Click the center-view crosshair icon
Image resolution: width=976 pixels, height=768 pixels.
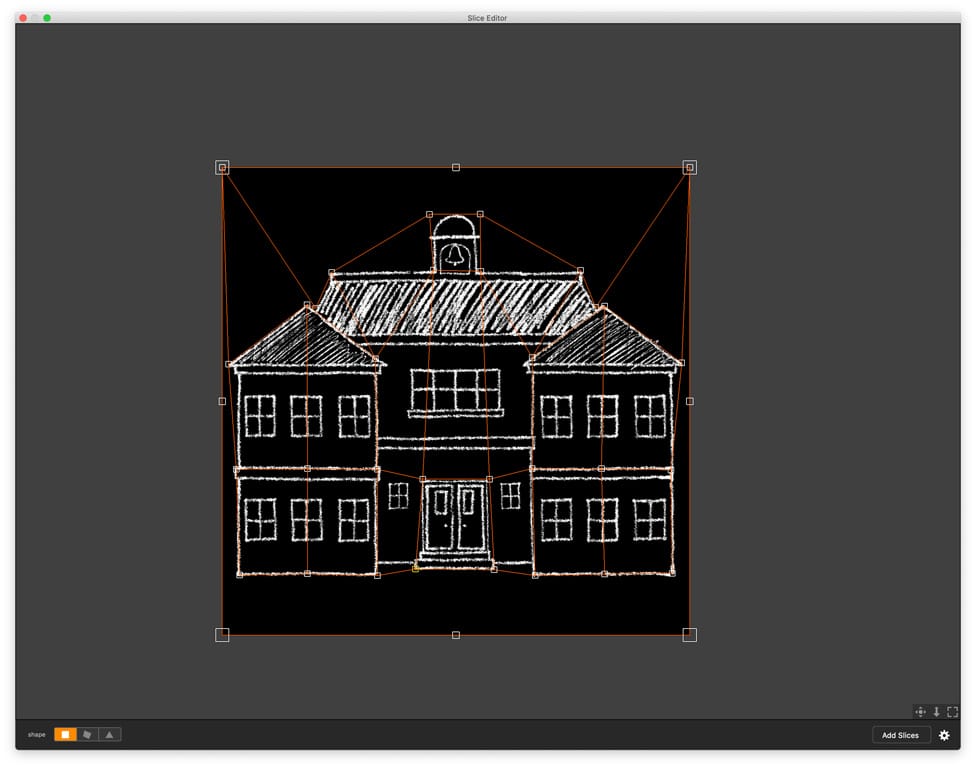pyautogui.click(x=920, y=712)
